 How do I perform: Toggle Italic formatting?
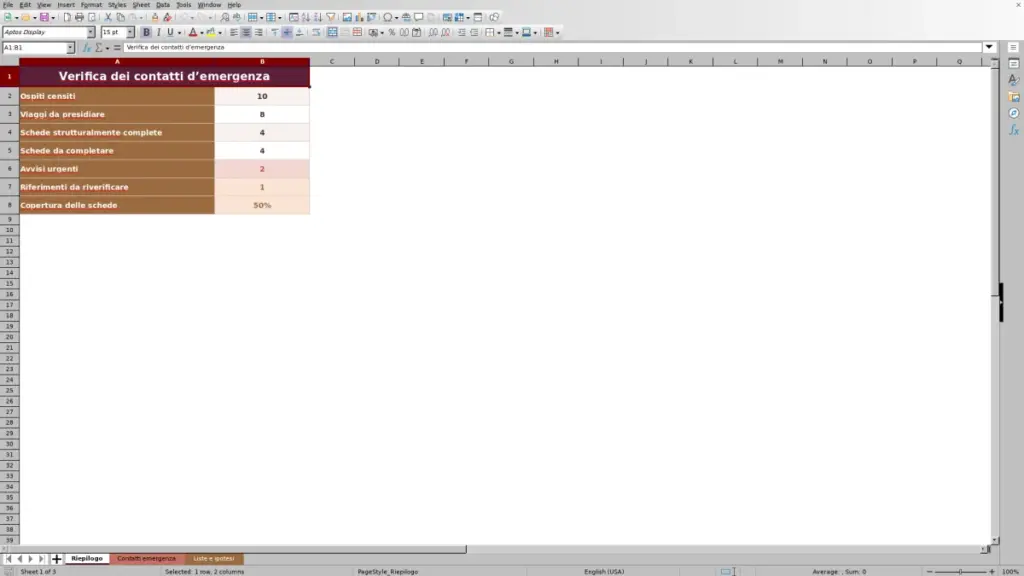point(159,33)
